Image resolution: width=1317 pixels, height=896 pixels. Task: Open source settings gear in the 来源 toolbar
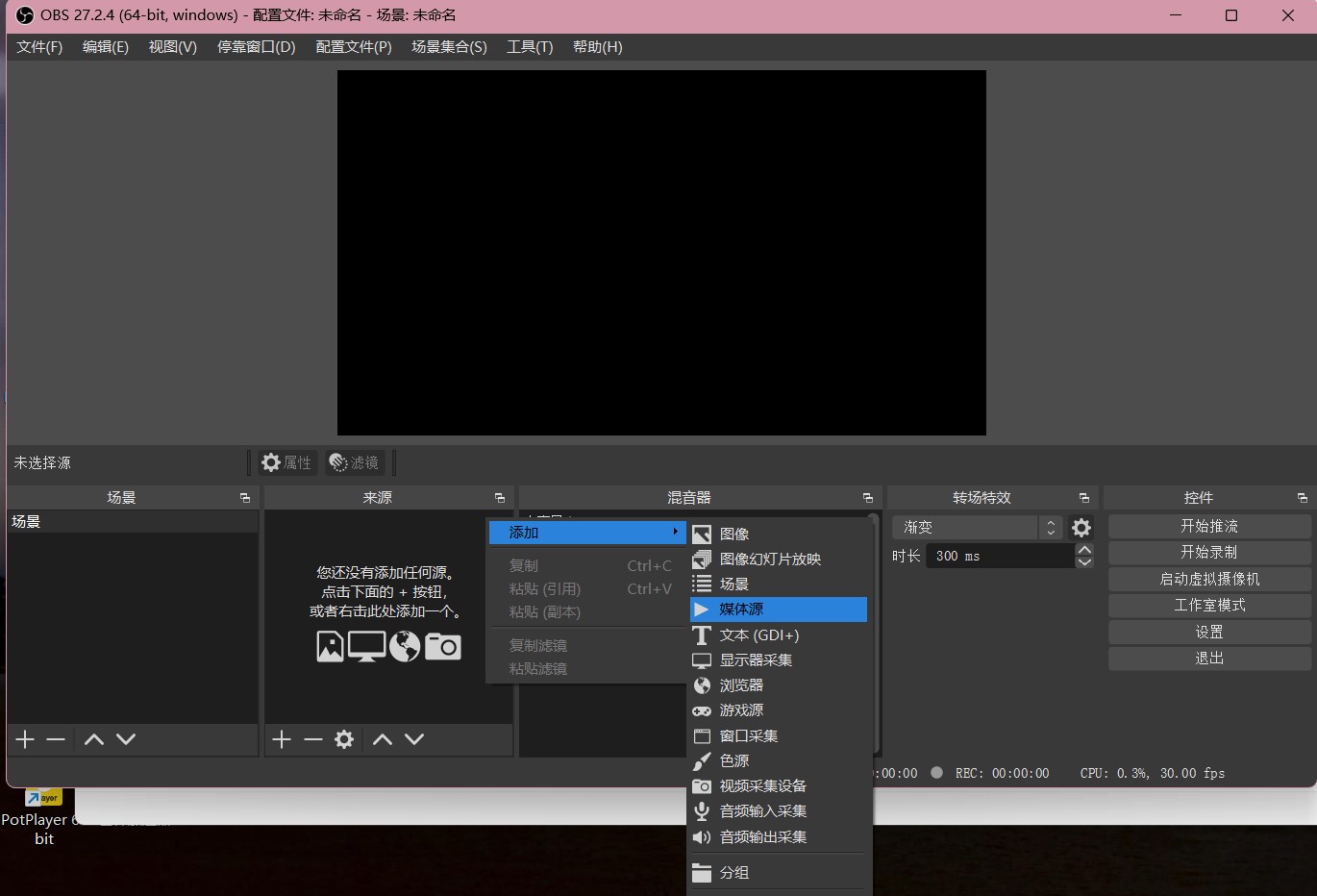[x=343, y=739]
